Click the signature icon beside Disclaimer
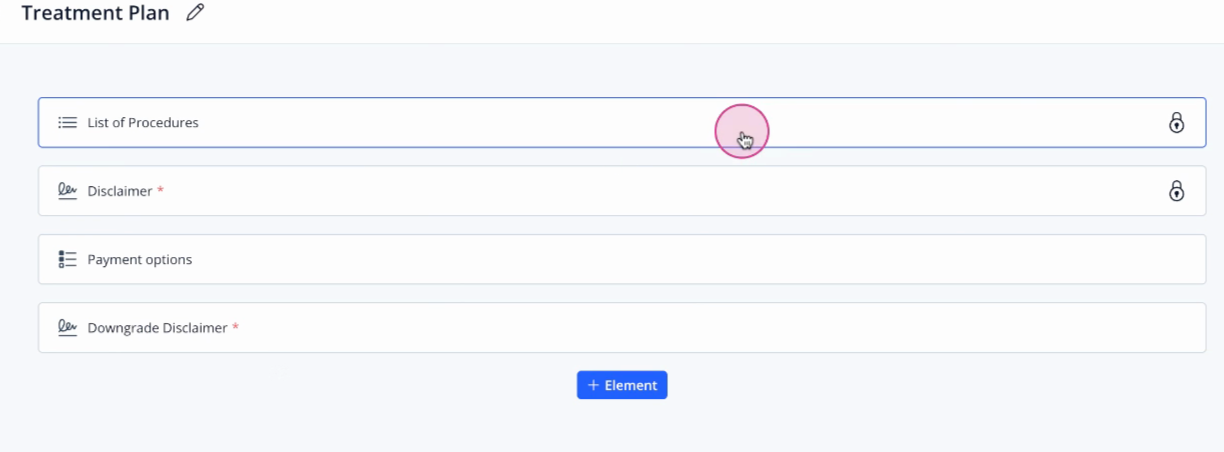 (x=67, y=191)
